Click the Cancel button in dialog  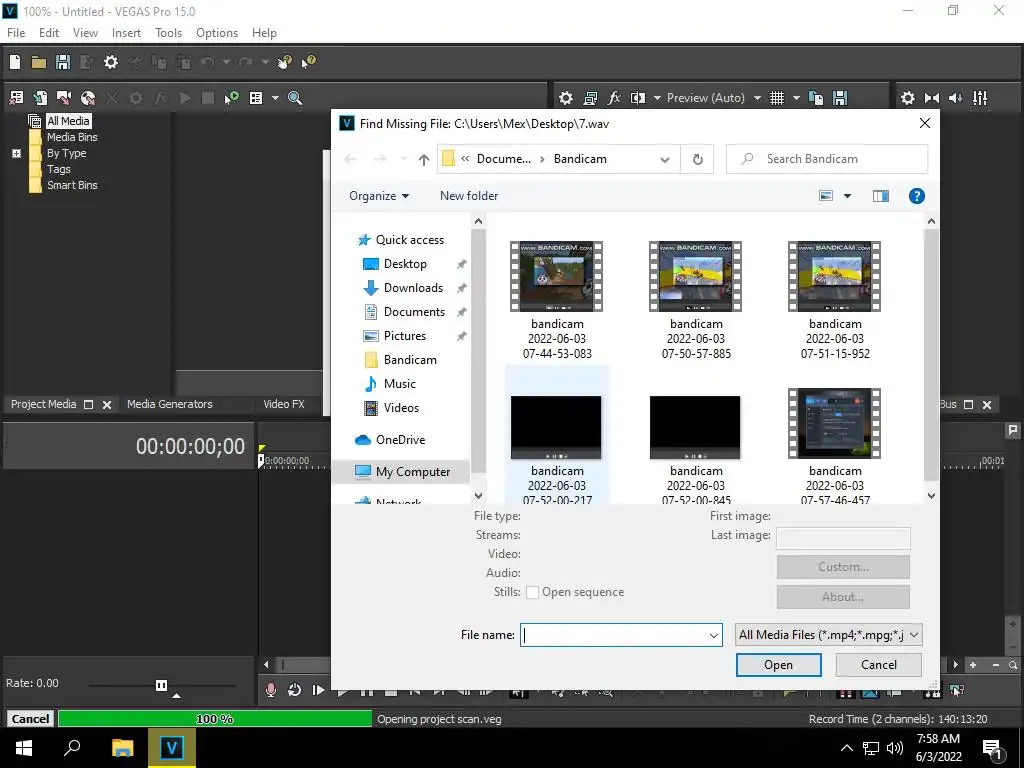pos(878,665)
